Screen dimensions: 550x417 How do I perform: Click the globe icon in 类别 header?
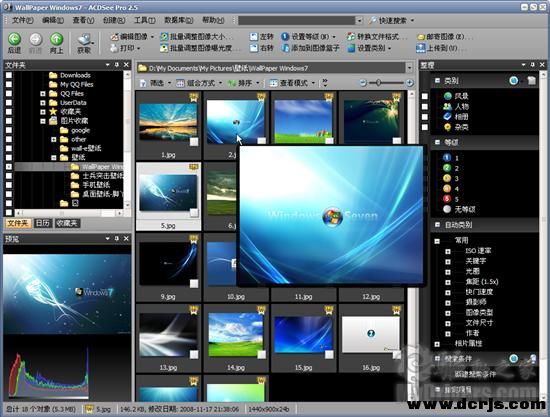[x=514, y=81]
